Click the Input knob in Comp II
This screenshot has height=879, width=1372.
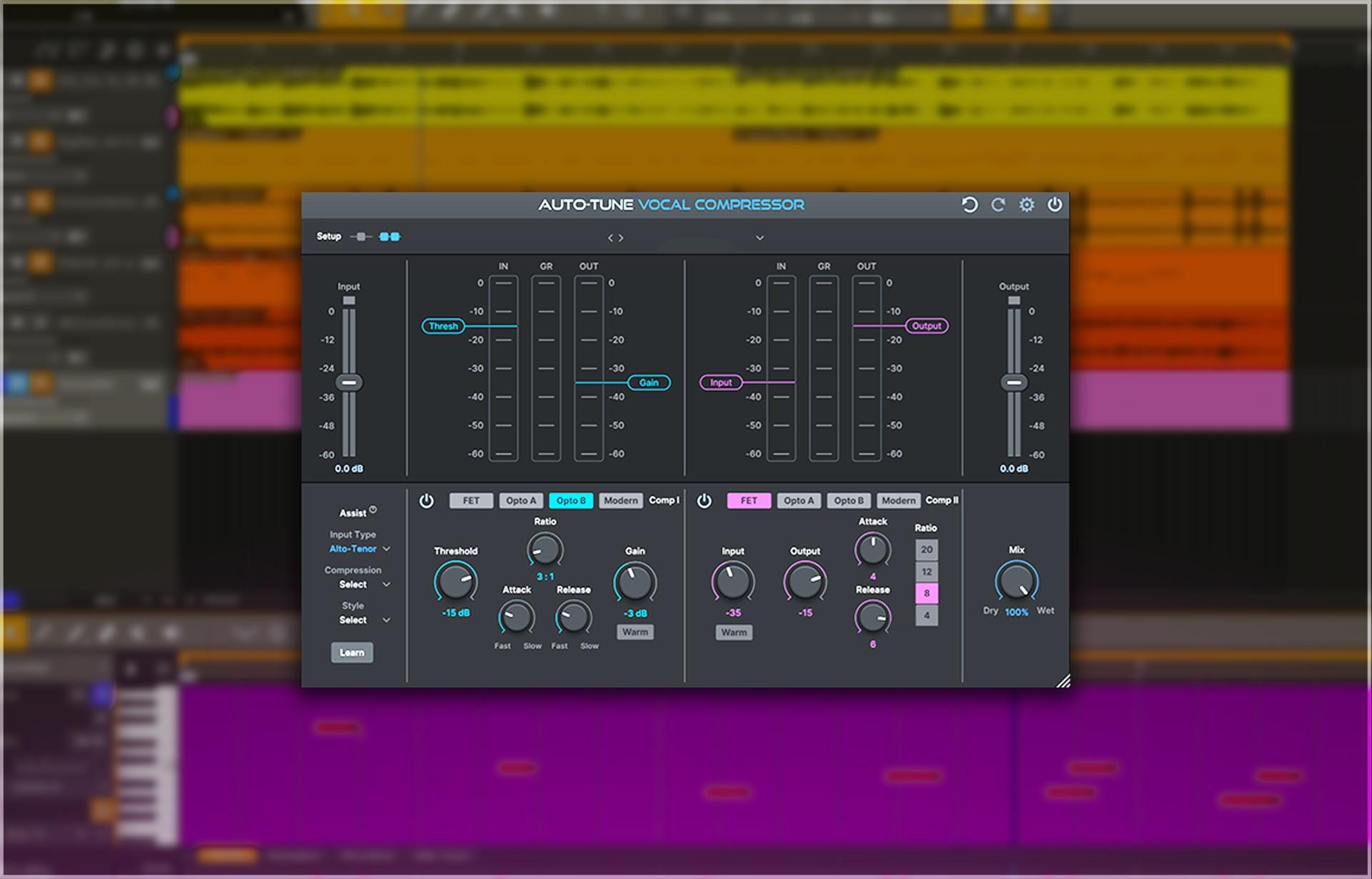pos(733,582)
